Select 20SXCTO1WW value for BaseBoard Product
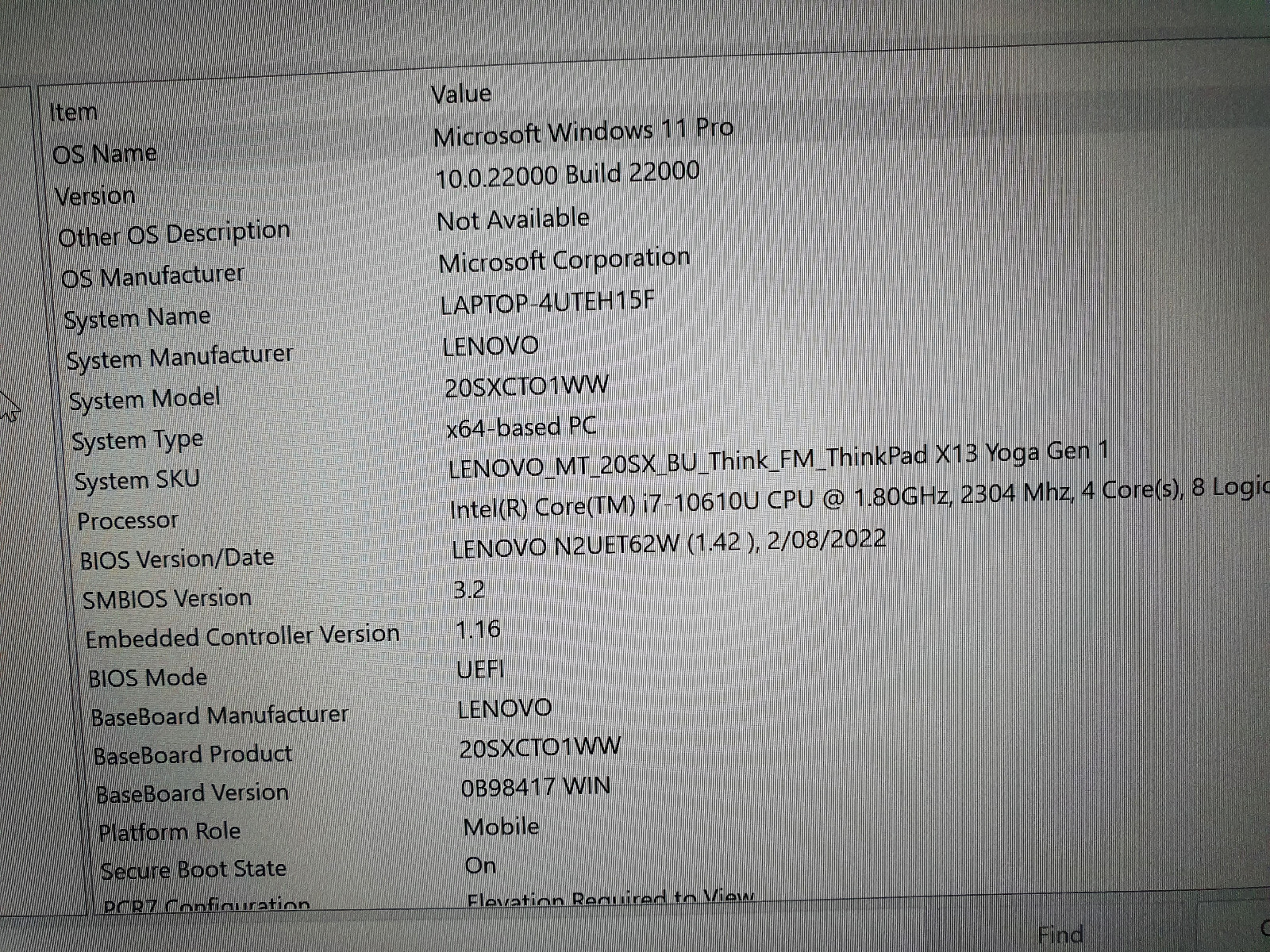Image resolution: width=1270 pixels, height=952 pixels. pyautogui.click(x=541, y=747)
